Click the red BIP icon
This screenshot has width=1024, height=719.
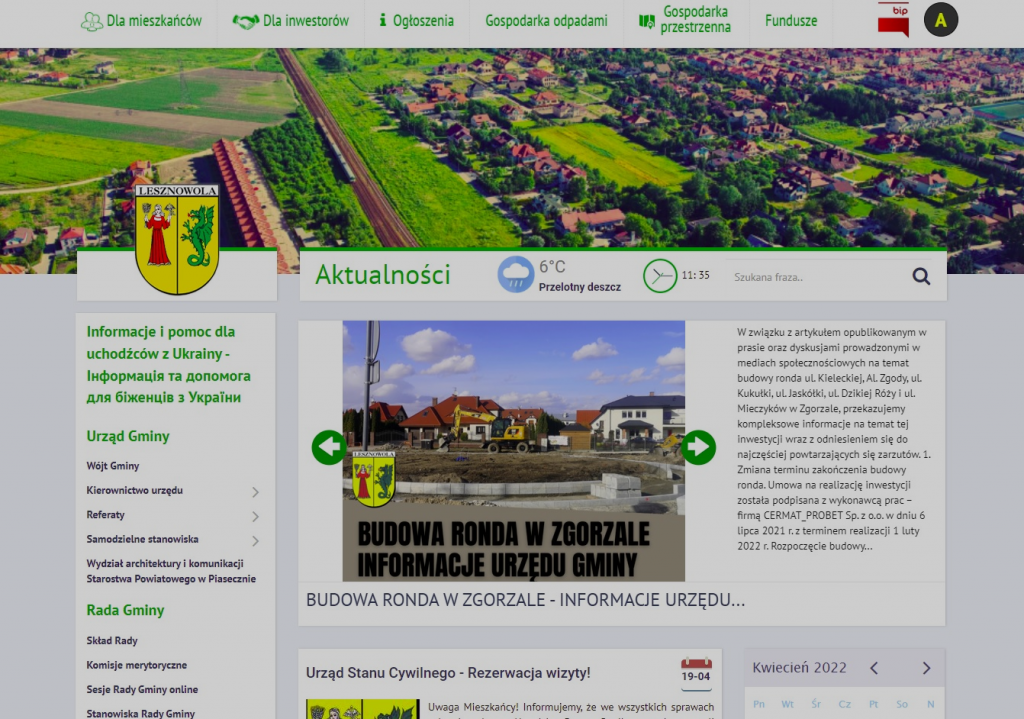tap(893, 20)
